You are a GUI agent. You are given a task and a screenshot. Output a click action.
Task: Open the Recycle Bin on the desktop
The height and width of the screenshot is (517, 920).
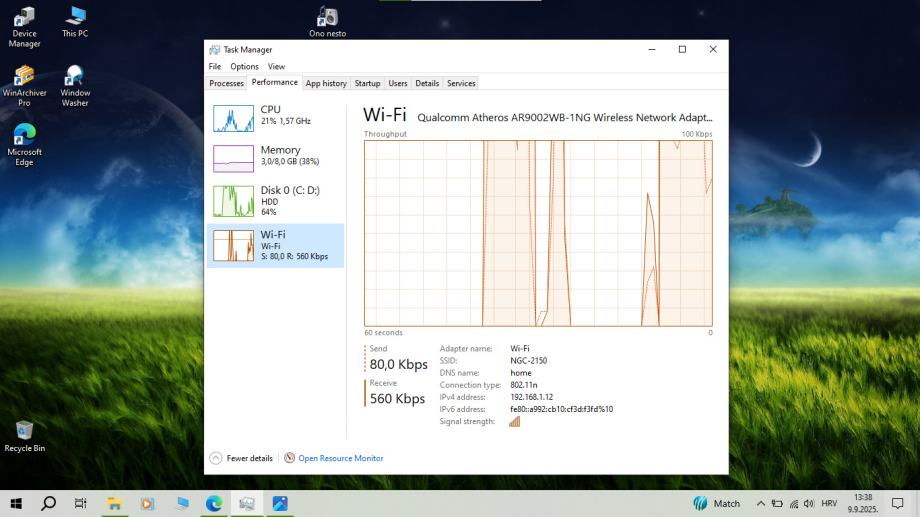pos(24,437)
